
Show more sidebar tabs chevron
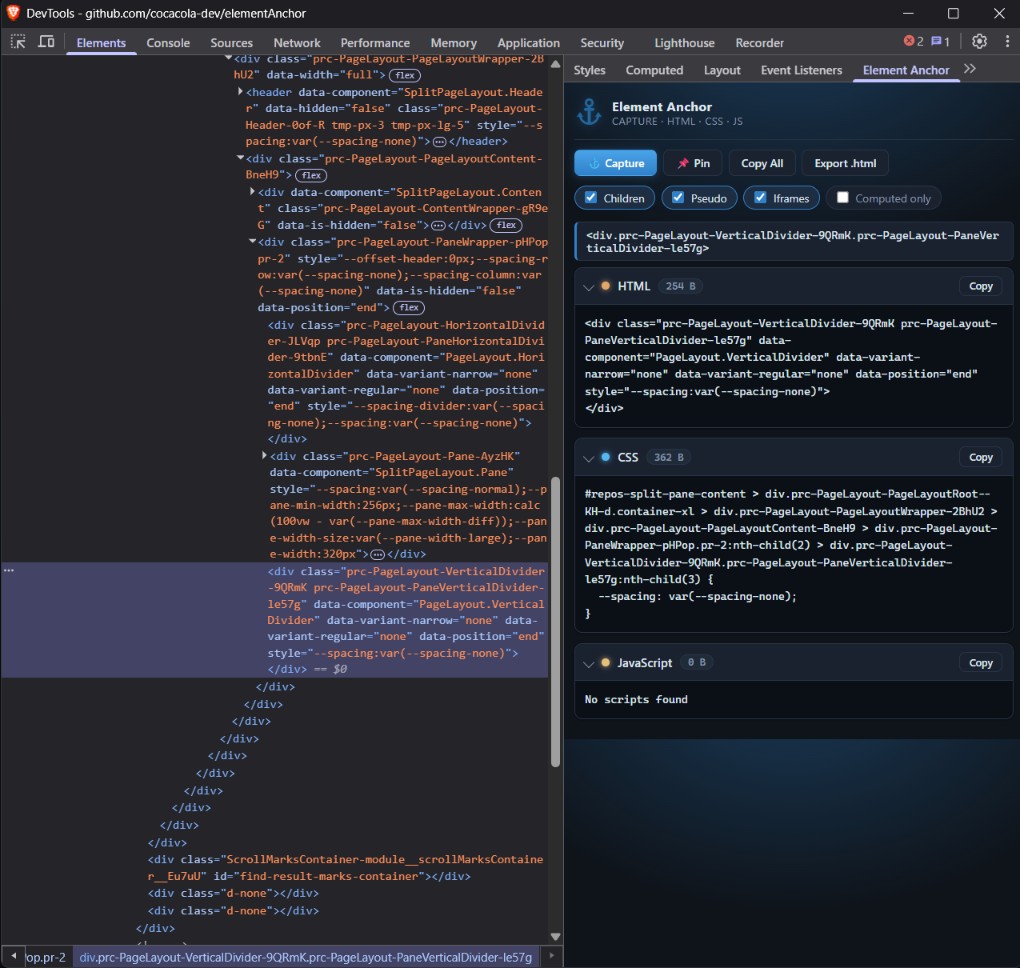970,69
